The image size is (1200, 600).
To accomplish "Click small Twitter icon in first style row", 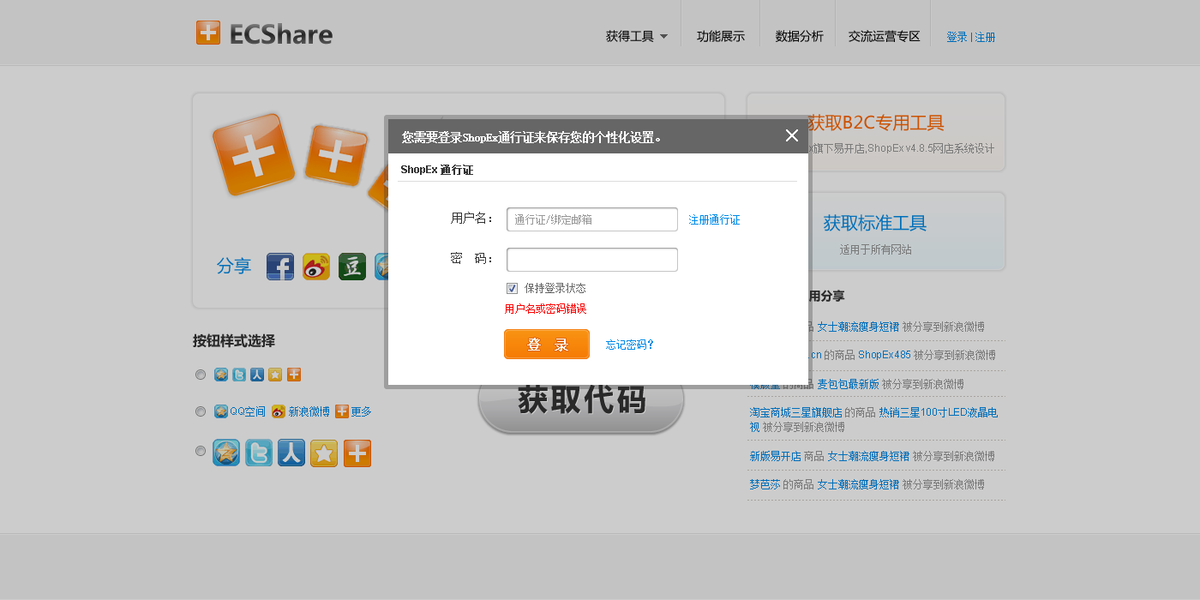I will coord(239,374).
